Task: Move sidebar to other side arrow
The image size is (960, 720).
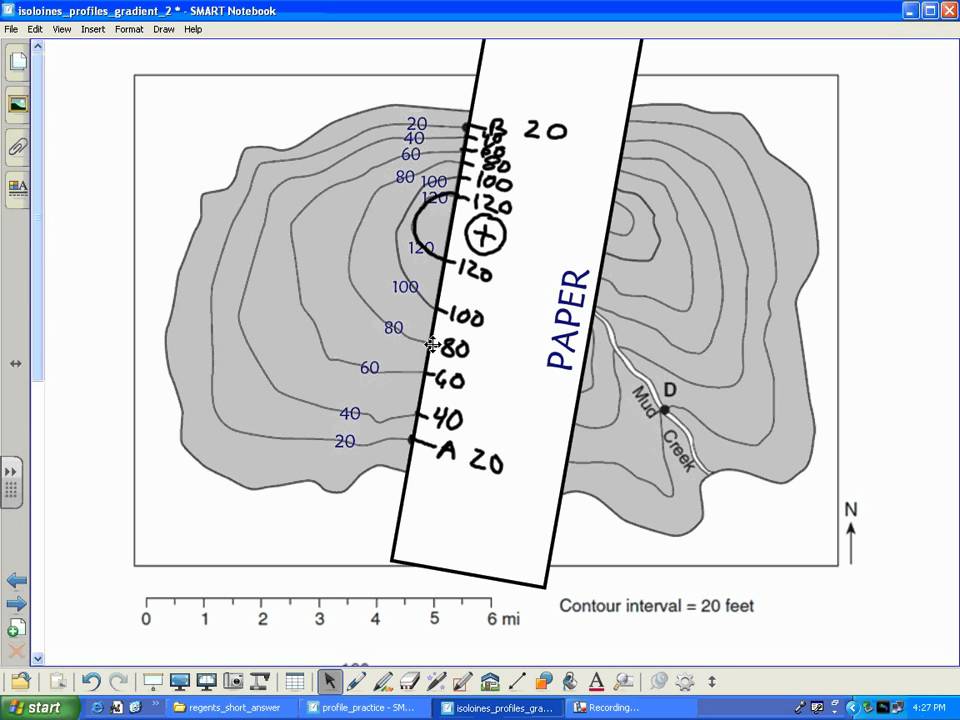Action: click(16, 364)
